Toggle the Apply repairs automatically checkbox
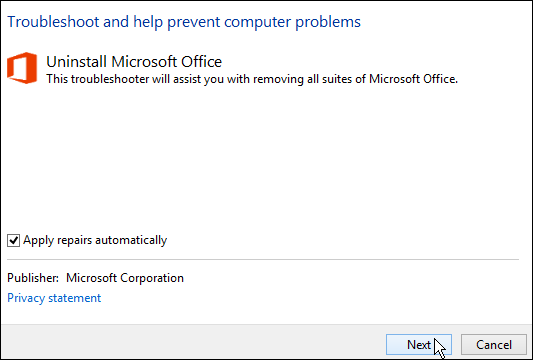533x360 pixels. click(13, 240)
